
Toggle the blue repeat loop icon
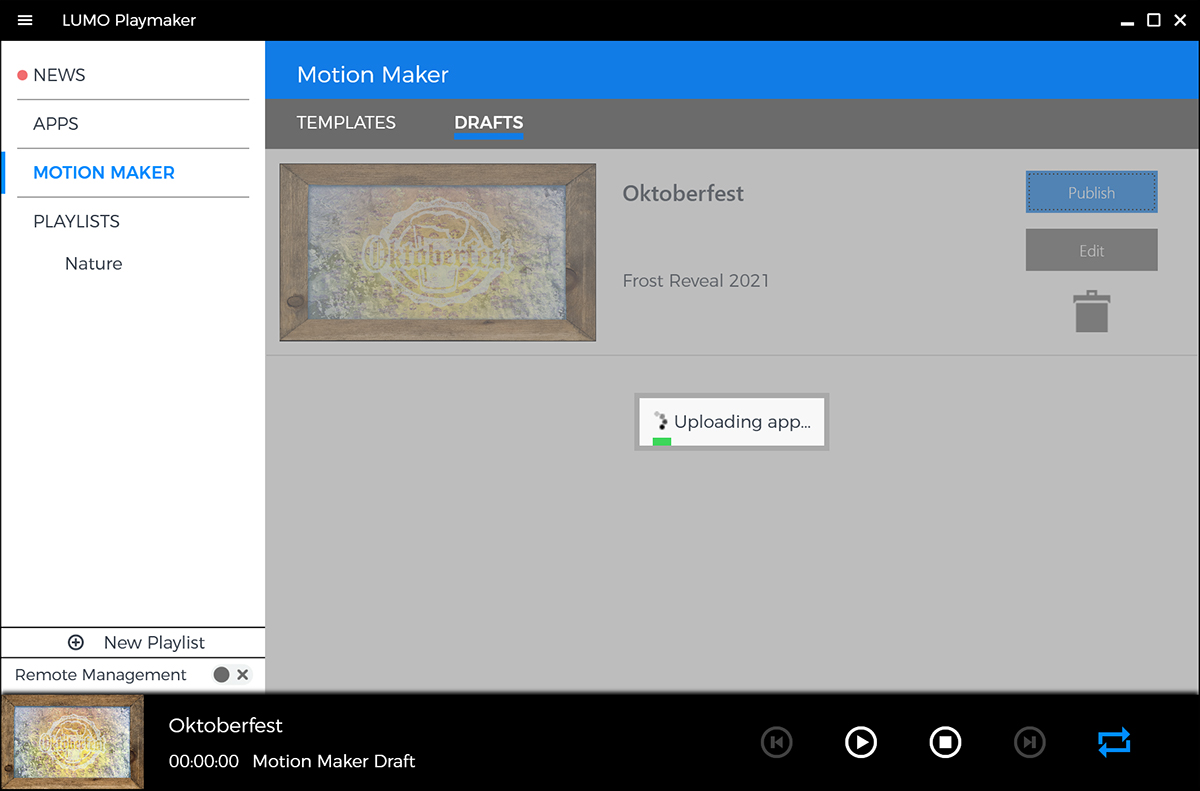[1113, 742]
